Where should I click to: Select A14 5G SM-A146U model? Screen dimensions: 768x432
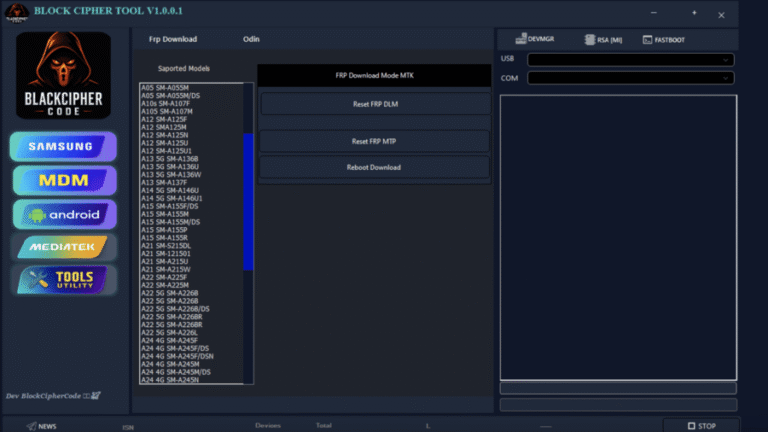170,191
